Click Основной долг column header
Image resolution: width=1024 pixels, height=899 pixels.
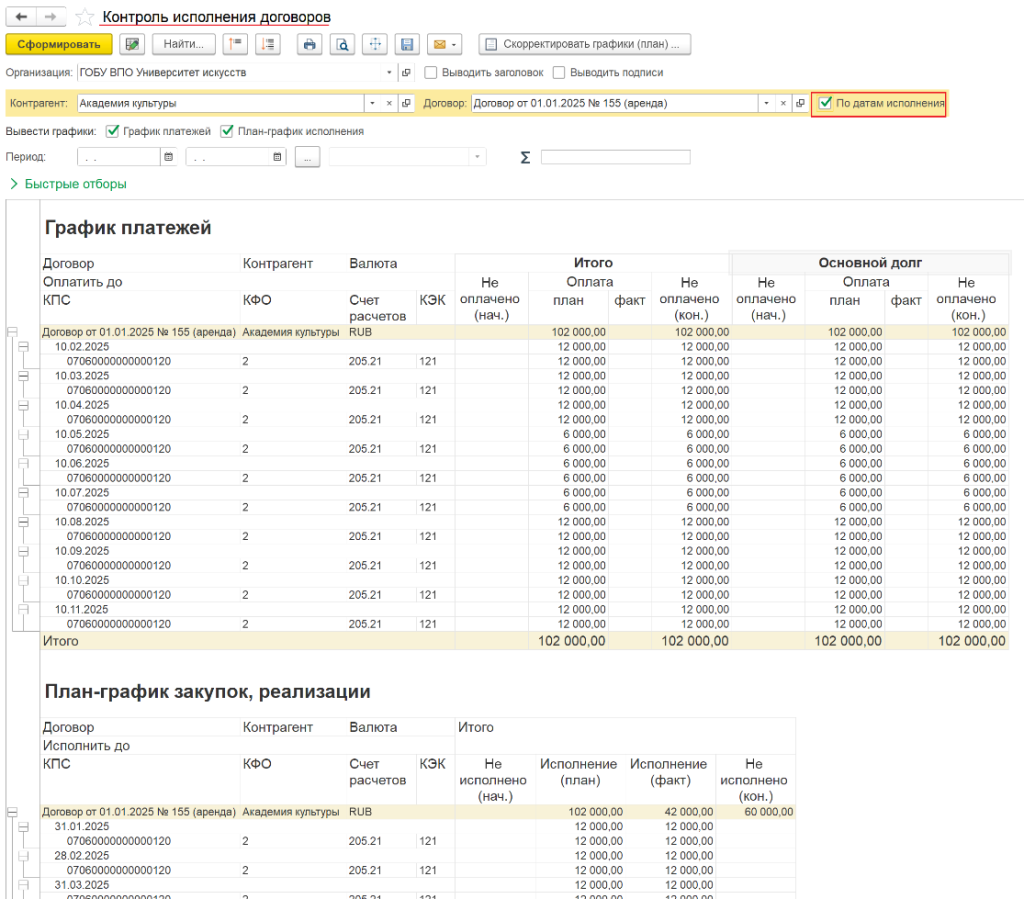tap(870, 263)
